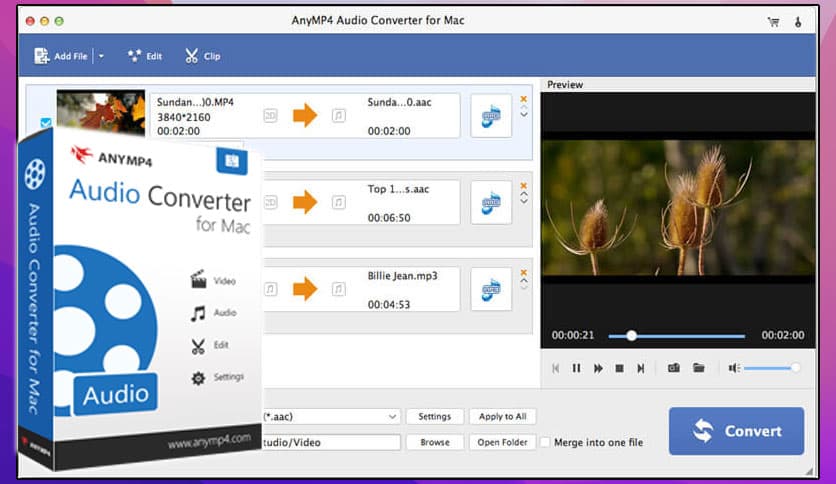836x484 pixels.
Task: Adjust the preview volume slider
Action: (x=770, y=368)
